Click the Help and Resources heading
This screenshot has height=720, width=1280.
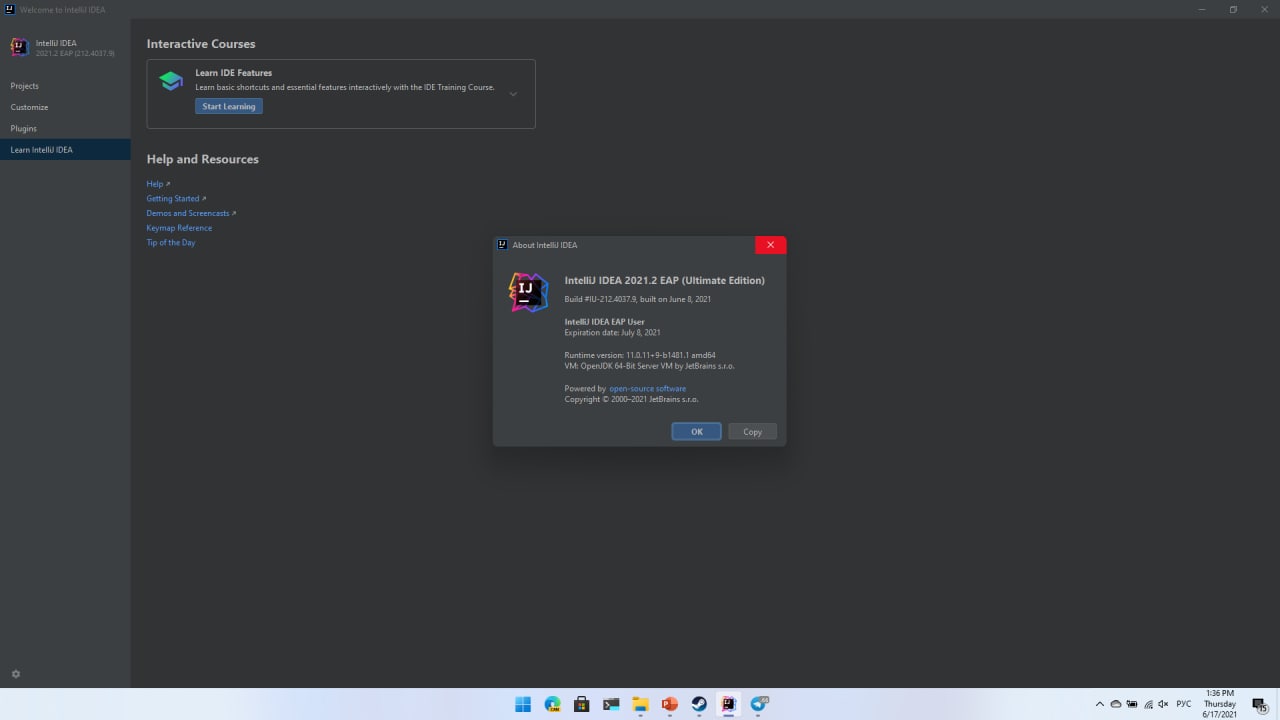click(202, 159)
